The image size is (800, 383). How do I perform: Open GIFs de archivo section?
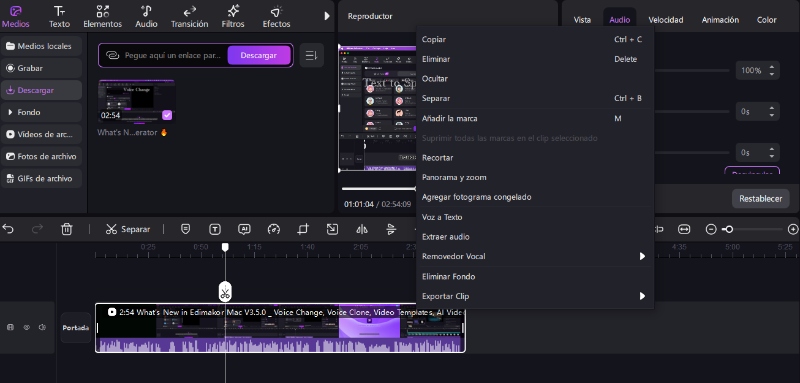(x=41, y=178)
